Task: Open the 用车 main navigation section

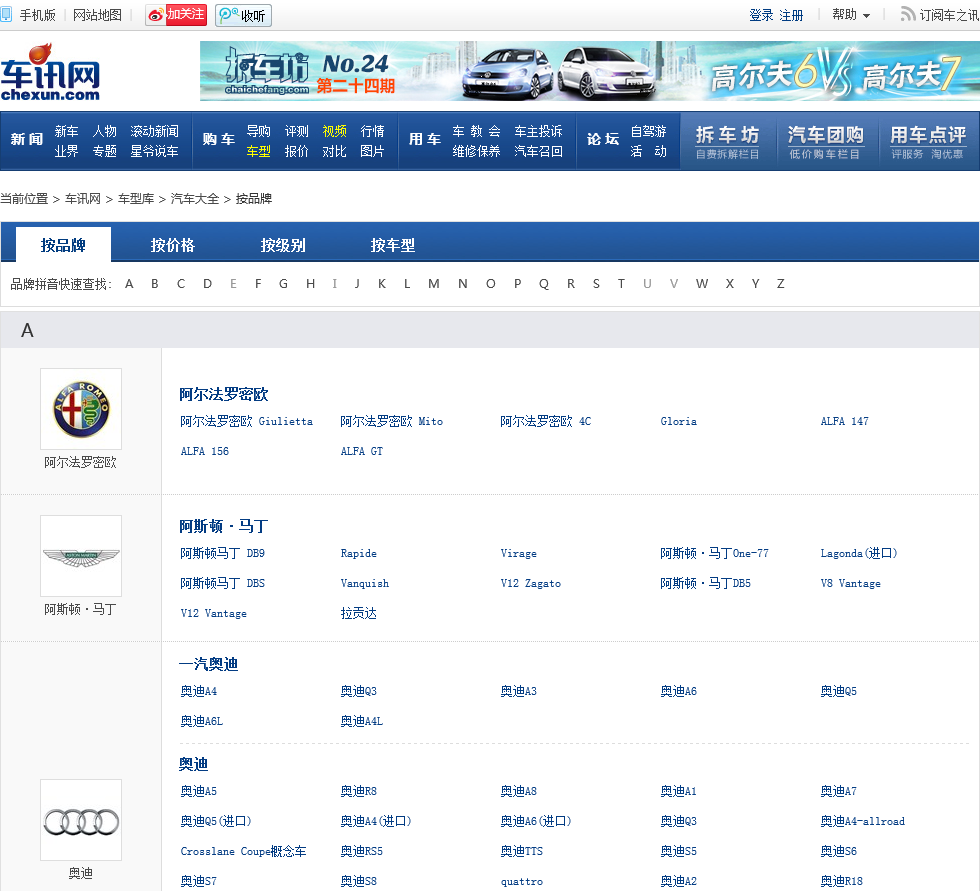Action: point(425,139)
